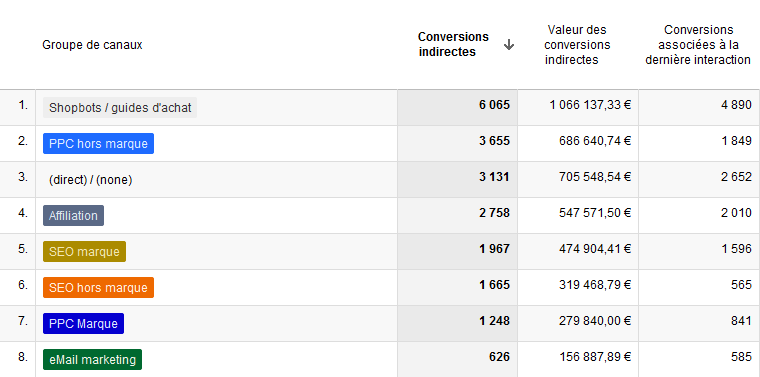This screenshot has height=377, width=760.
Task: Click the 6 065 indirect conversions cell
Action: coord(494,105)
